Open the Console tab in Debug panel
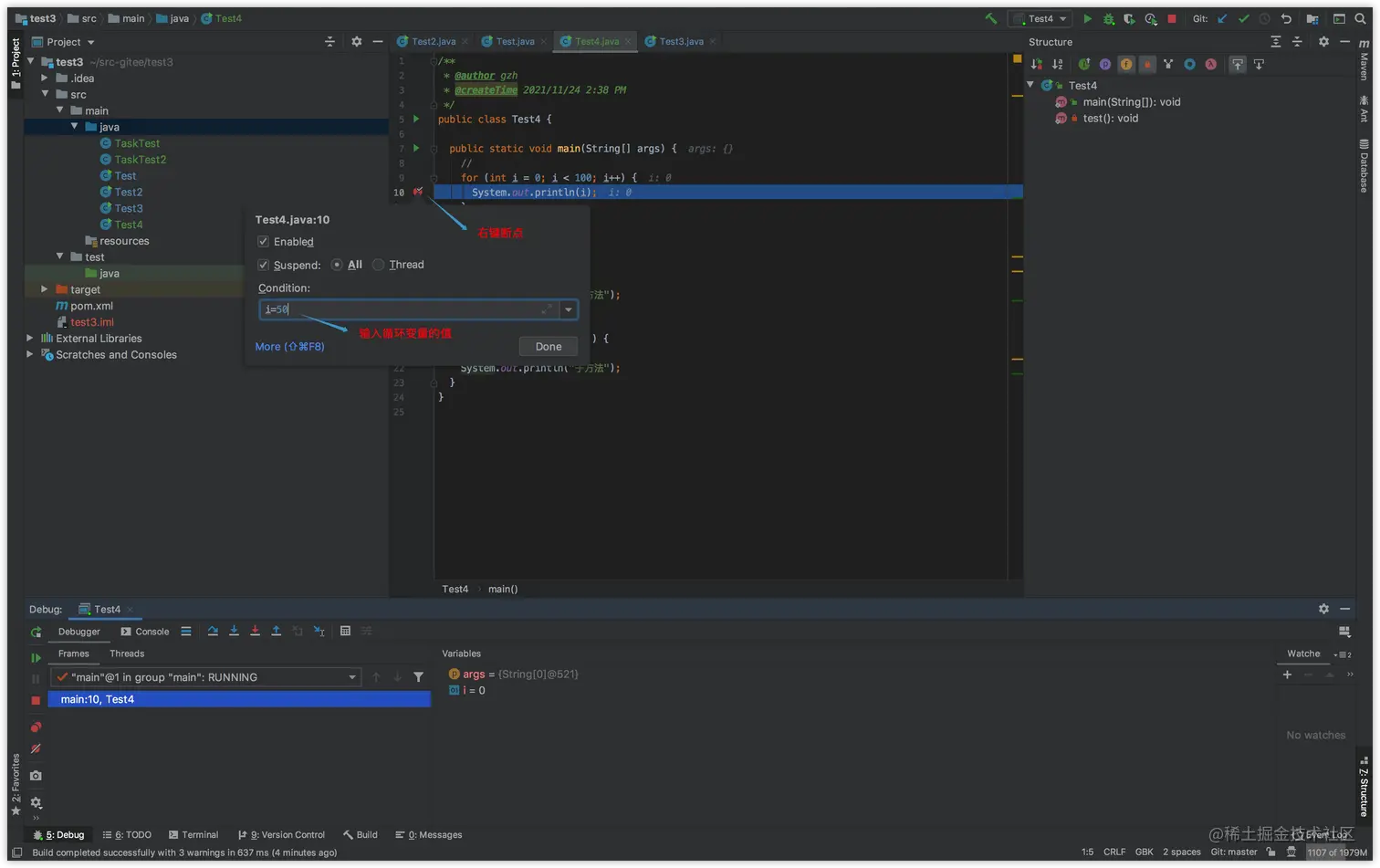Image resolution: width=1380 pixels, height=868 pixels. coord(145,632)
